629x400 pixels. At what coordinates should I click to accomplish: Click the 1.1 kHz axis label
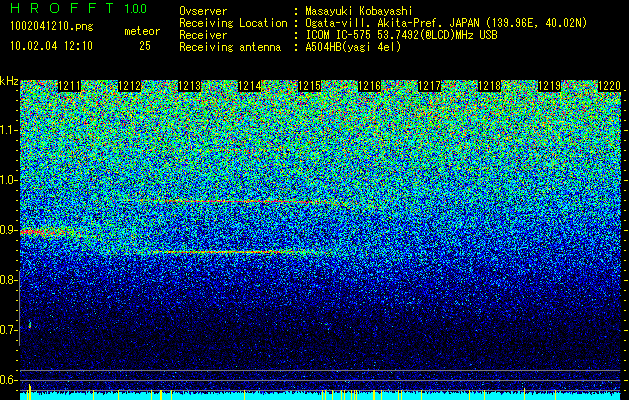8,130
